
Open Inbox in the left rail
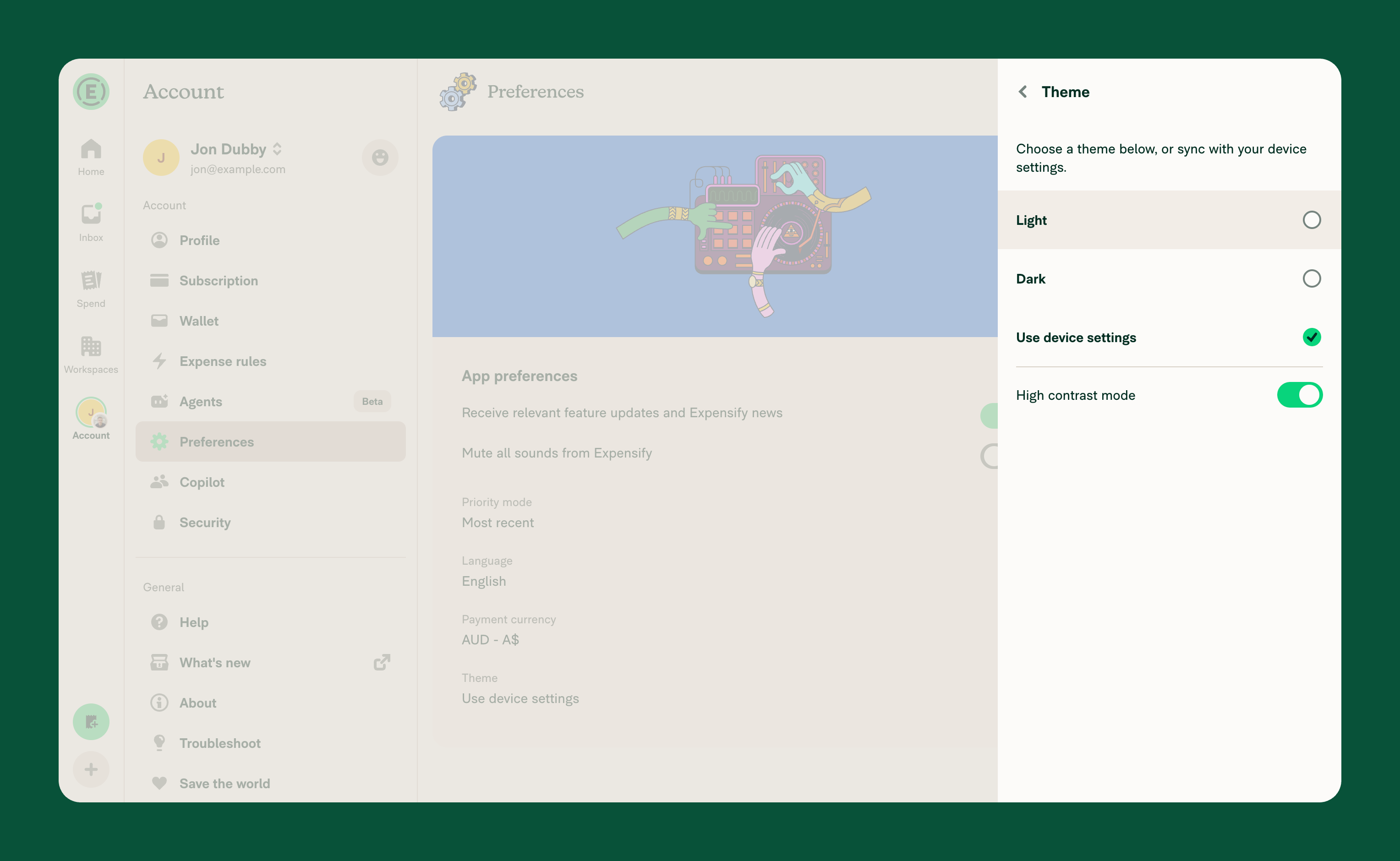pyautogui.click(x=91, y=223)
